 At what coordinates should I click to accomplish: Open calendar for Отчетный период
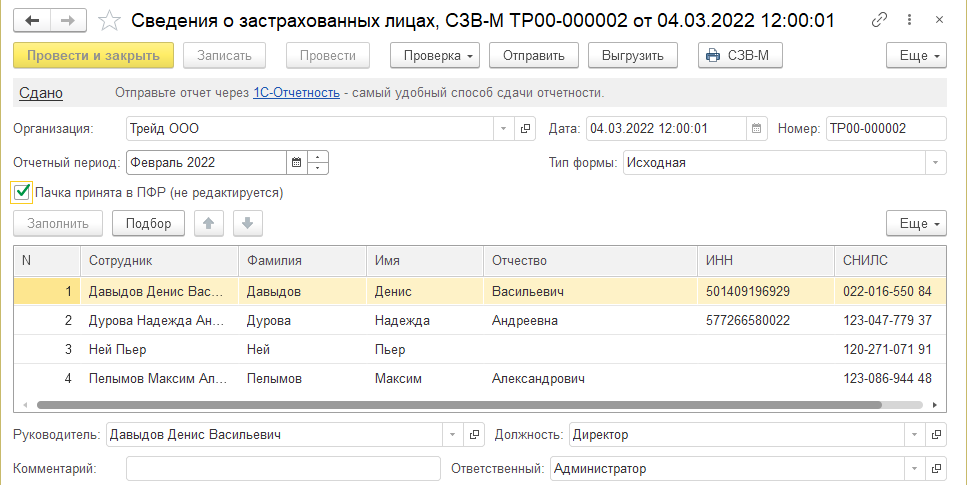point(295,162)
